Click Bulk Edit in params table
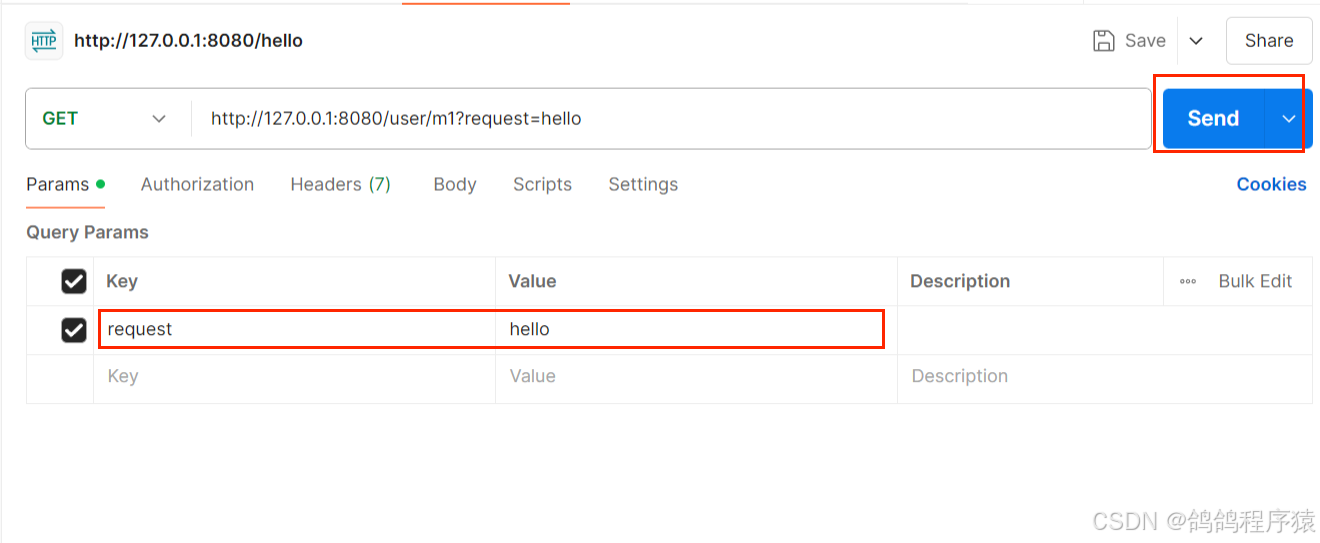The height and width of the screenshot is (543, 1320). click(1255, 282)
